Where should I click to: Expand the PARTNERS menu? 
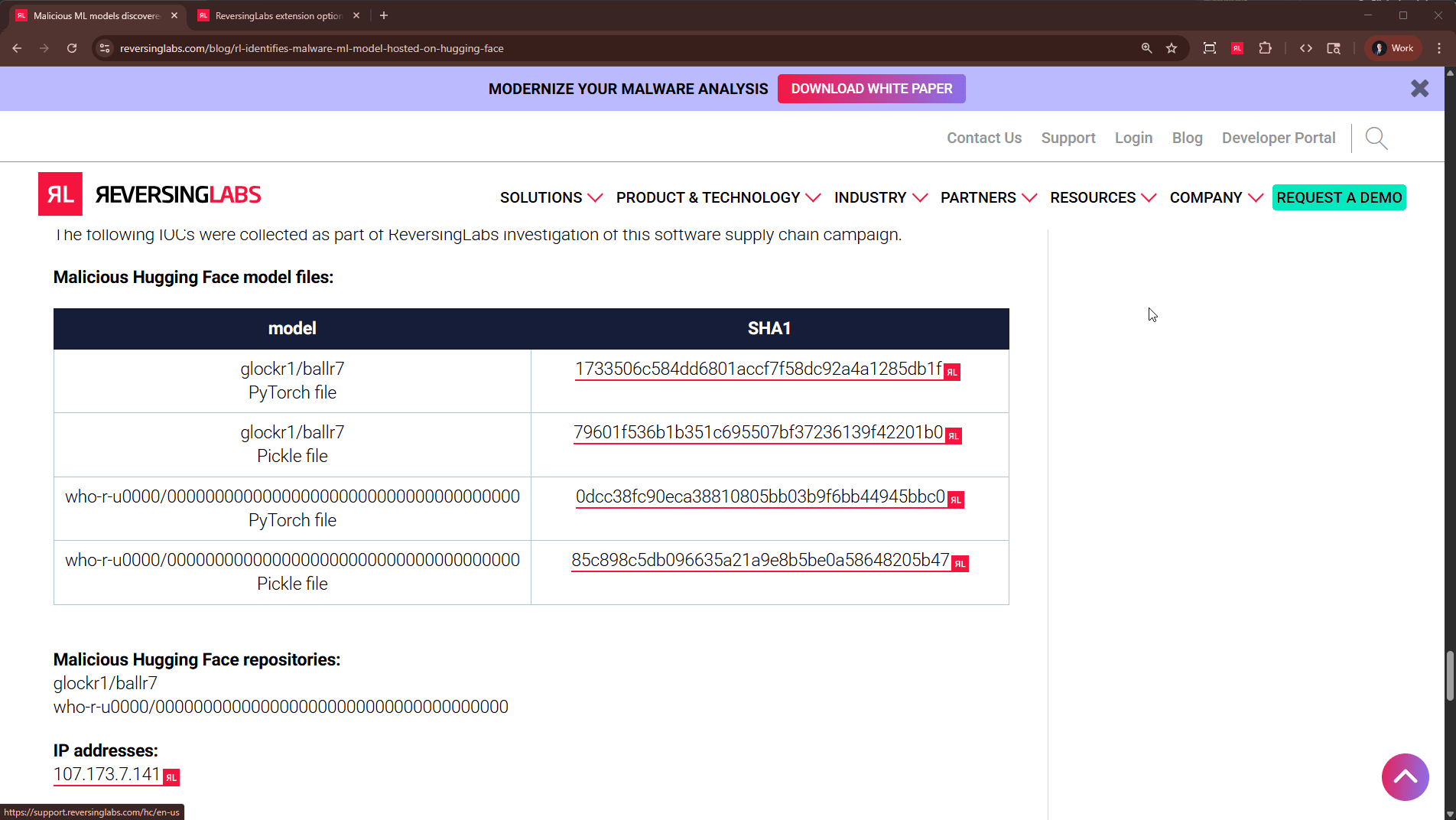(x=989, y=197)
